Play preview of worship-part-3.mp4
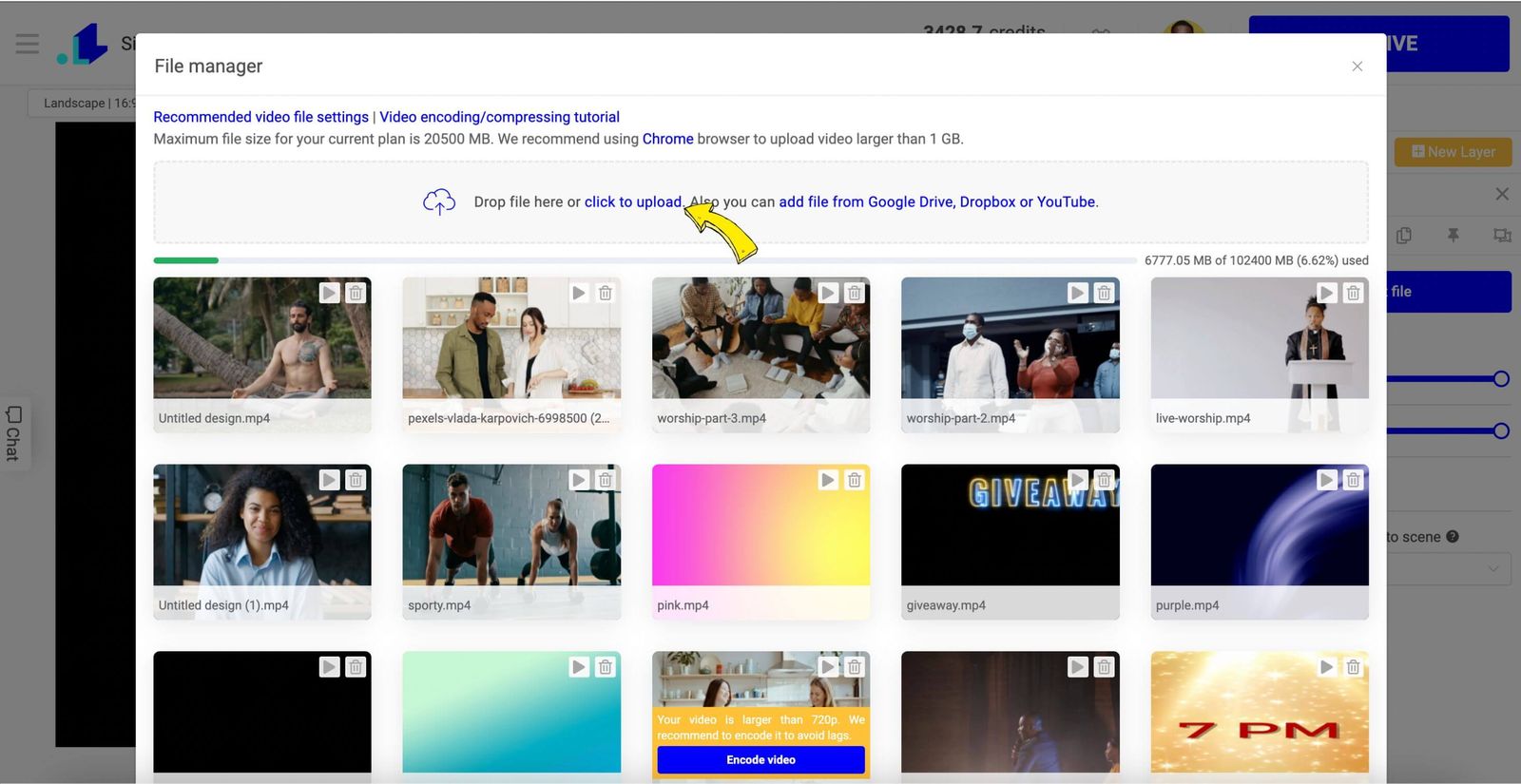The height and width of the screenshot is (784, 1521). tap(828, 293)
